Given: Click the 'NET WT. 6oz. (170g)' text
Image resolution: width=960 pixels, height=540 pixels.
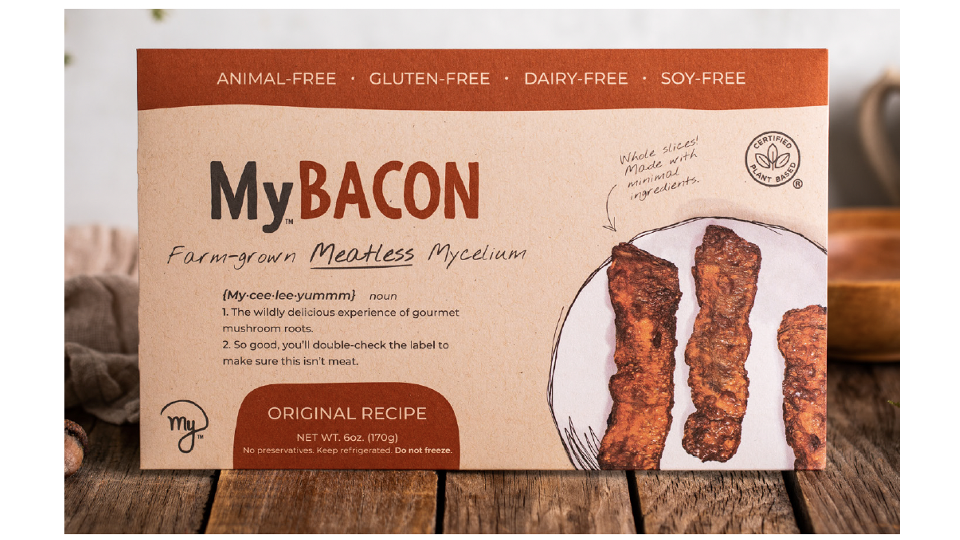Looking at the screenshot, I should click(x=347, y=437).
